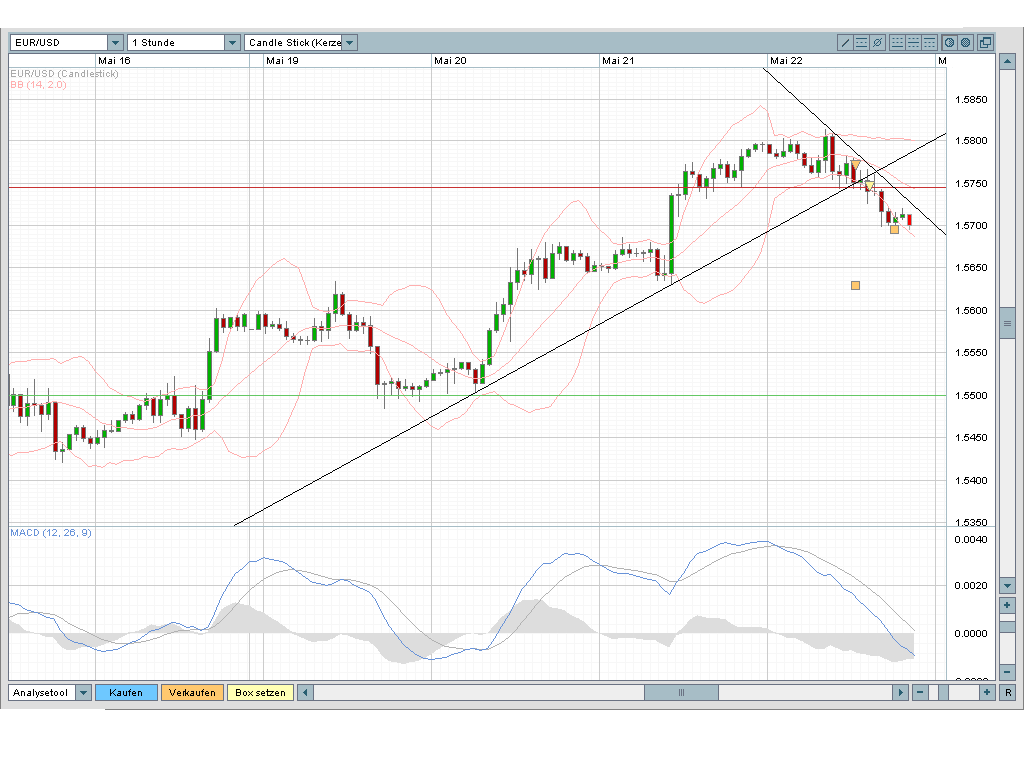1024x768 pixels.
Task: Click the horizontal scrollbar thumb
Action: (x=681, y=692)
